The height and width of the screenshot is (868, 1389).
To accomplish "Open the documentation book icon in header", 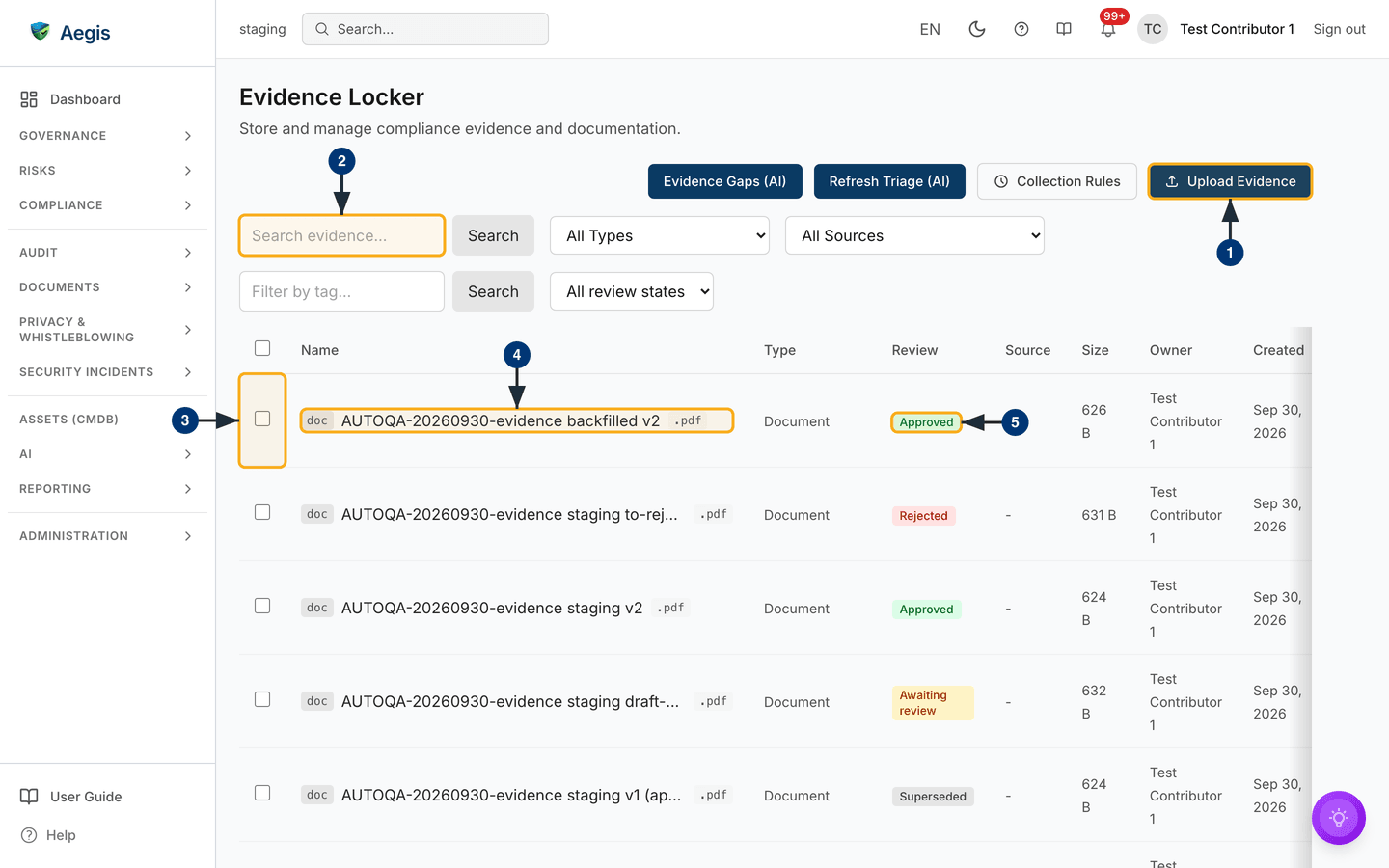I will (1064, 29).
